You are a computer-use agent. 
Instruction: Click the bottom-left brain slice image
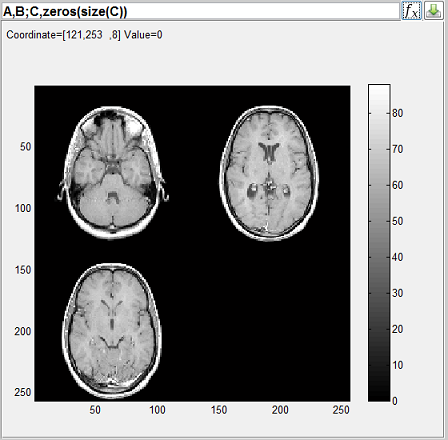point(112,331)
